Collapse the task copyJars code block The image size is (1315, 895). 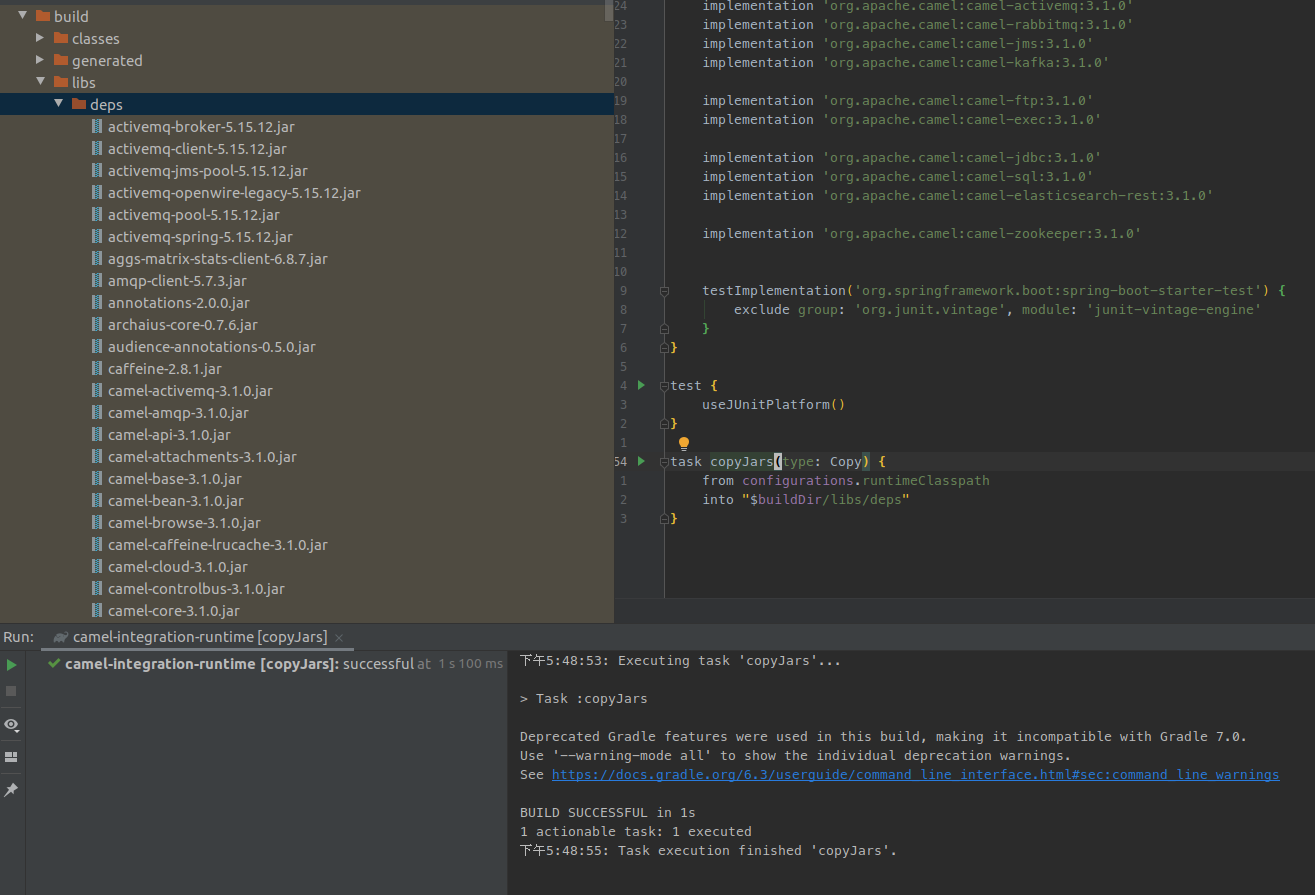[x=663, y=461]
